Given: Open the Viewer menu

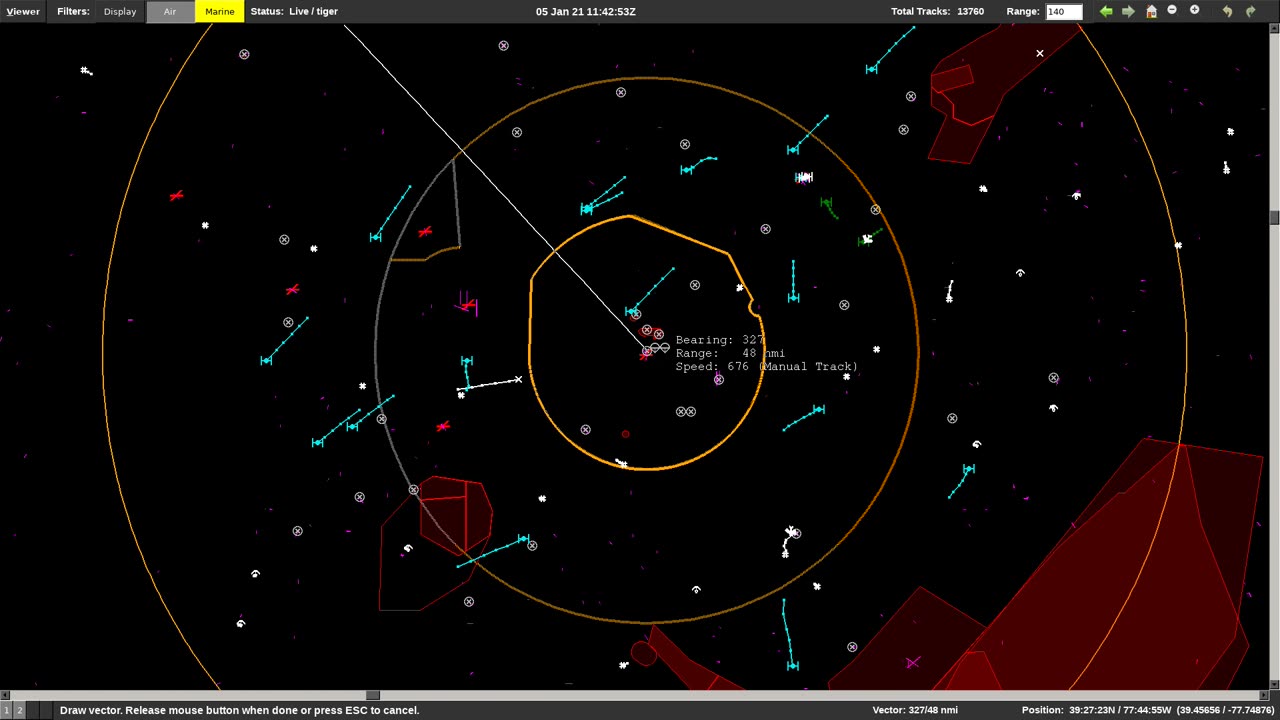Looking at the screenshot, I should (23, 11).
